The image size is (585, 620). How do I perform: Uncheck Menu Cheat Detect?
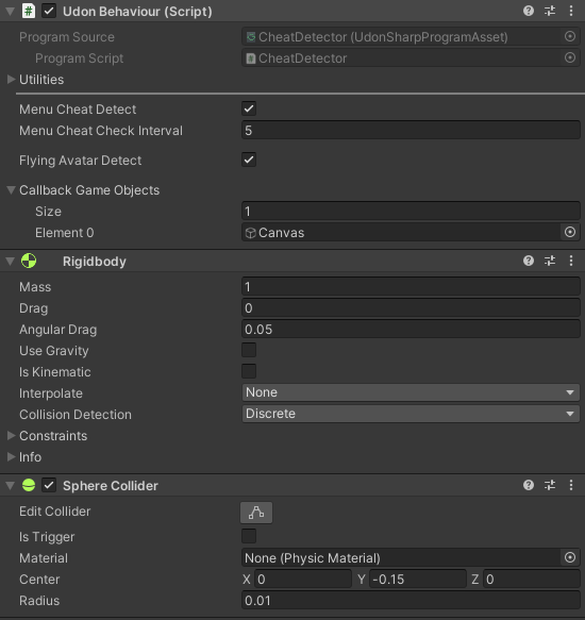[249, 109]
